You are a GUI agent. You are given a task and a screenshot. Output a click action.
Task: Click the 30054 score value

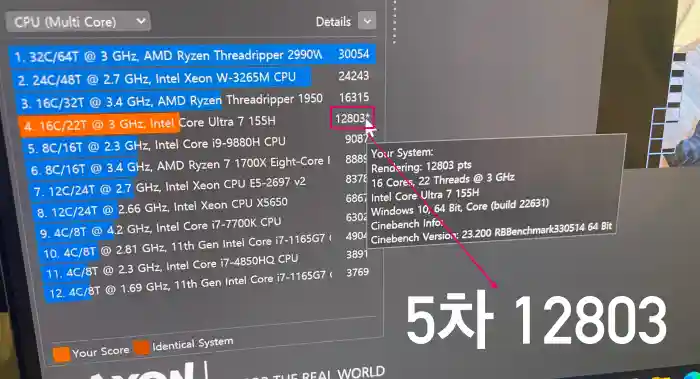[354, 54]
